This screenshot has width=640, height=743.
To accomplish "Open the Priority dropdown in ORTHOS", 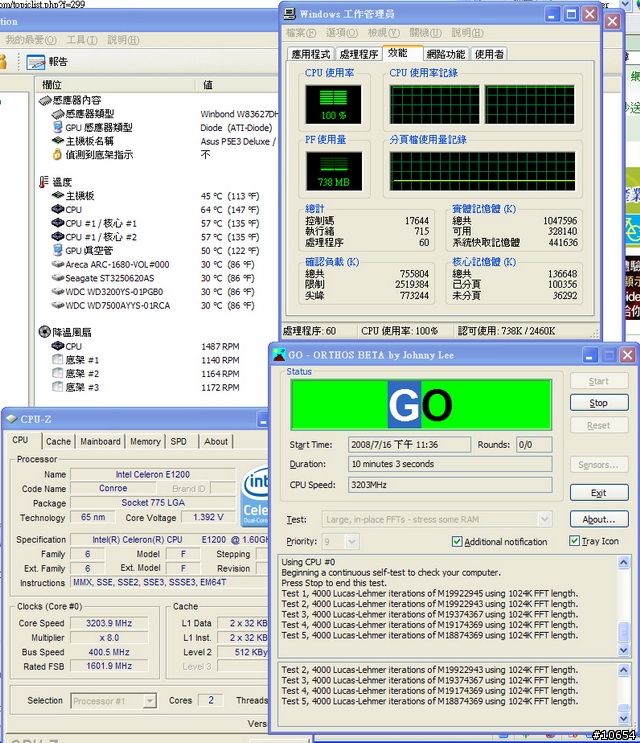I will [351, 541].
